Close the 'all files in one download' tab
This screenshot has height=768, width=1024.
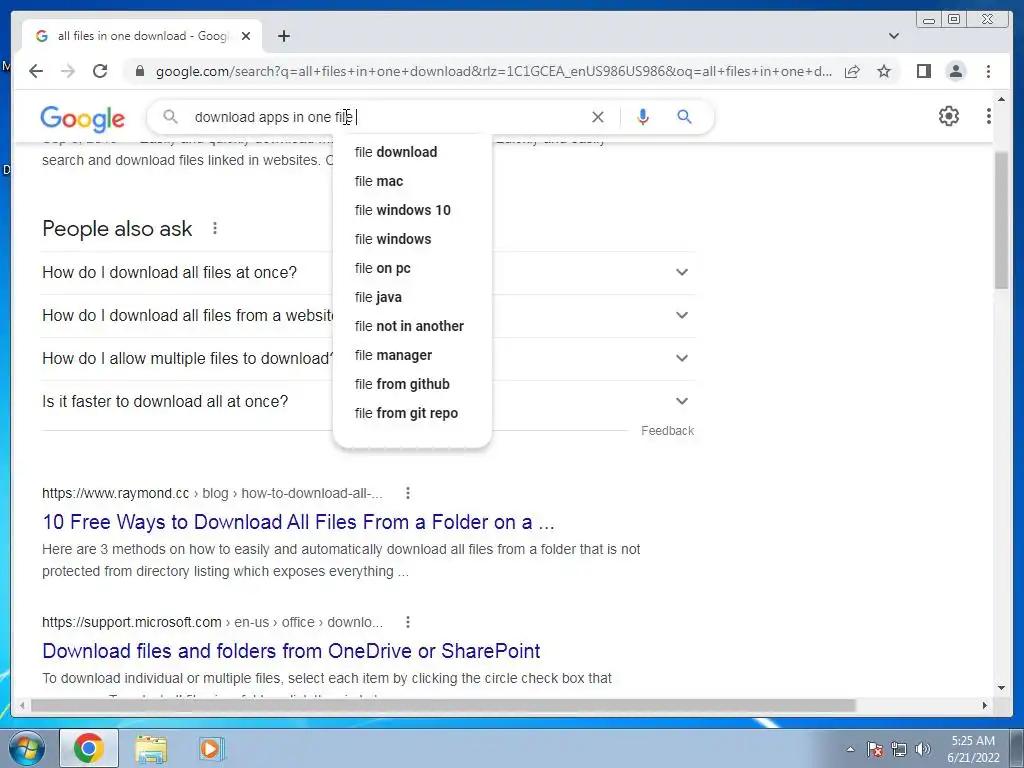click(246, 36)
